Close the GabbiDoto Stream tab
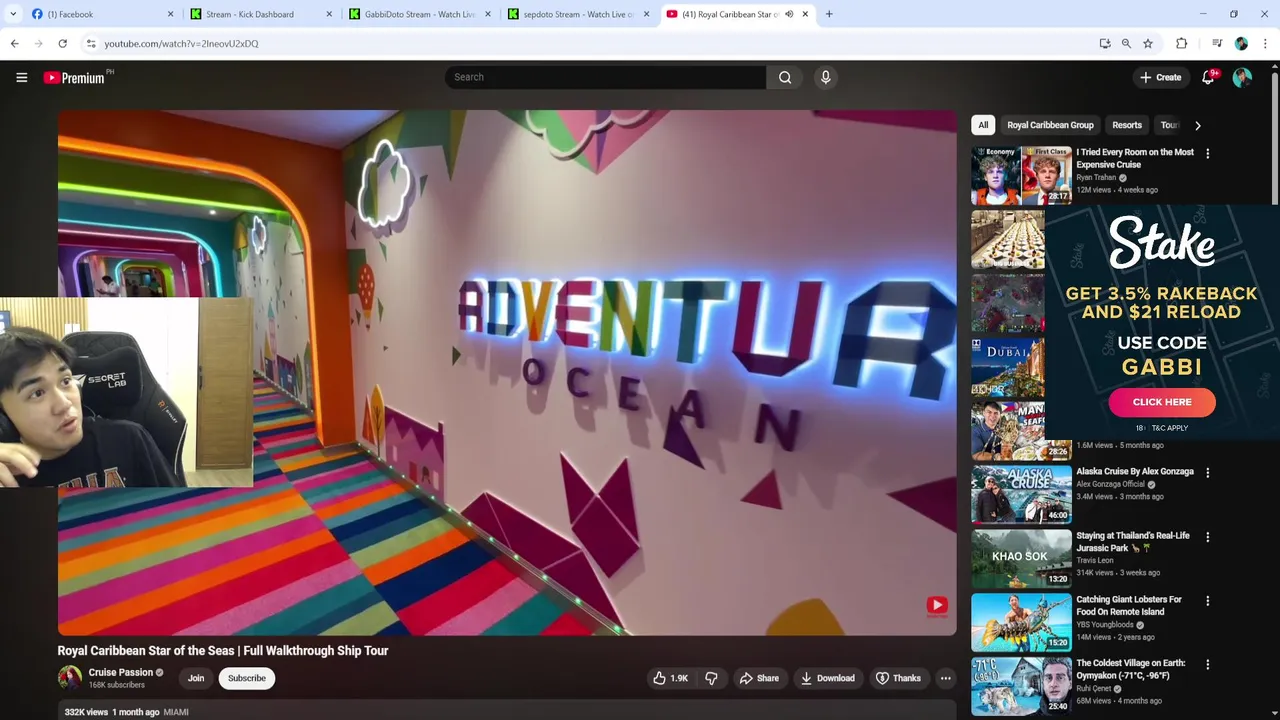The image size is (1280, 720). click(487, 14)
